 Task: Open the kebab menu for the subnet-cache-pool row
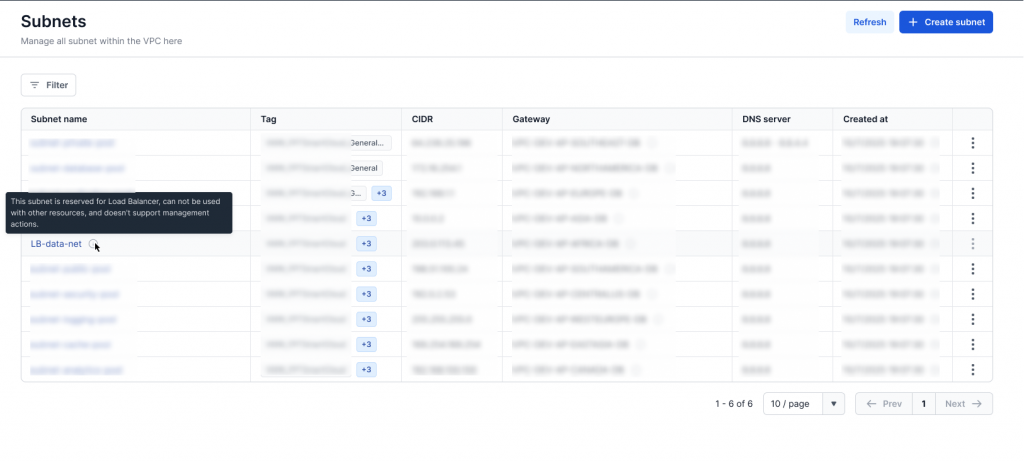[x=972, y=345]
